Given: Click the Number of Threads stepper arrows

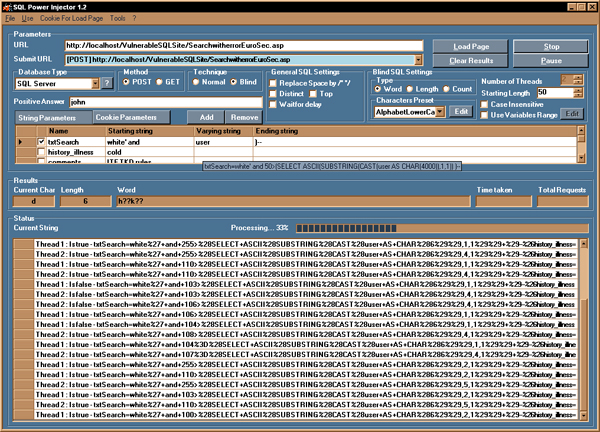Looking at the screenshot, I should [578, 80].
